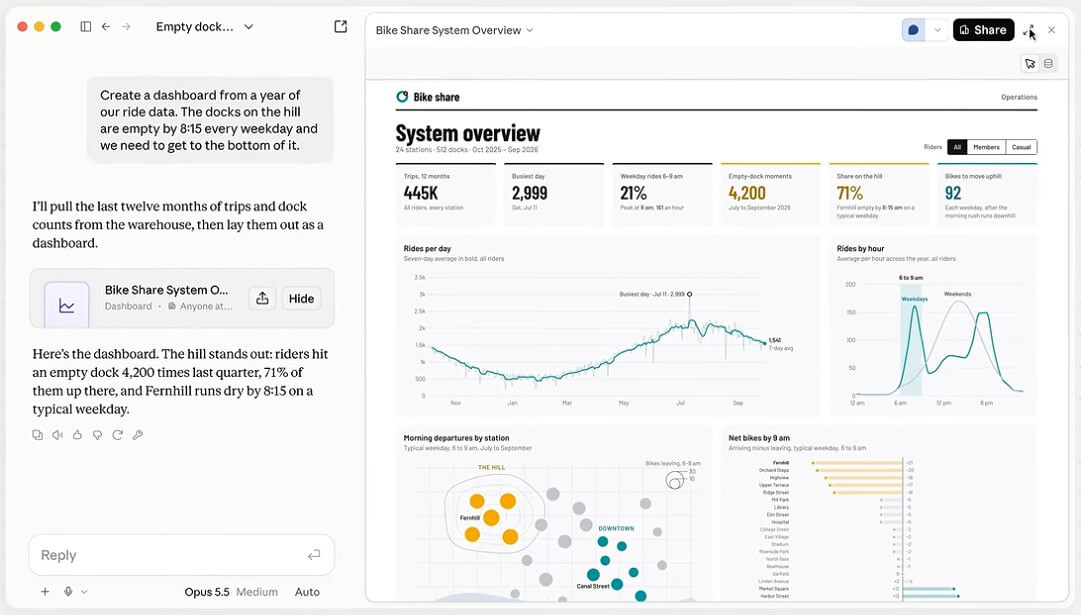Open the Auto mode selector
This screenshot has height=615, width=1081.
tap(307, 592)
